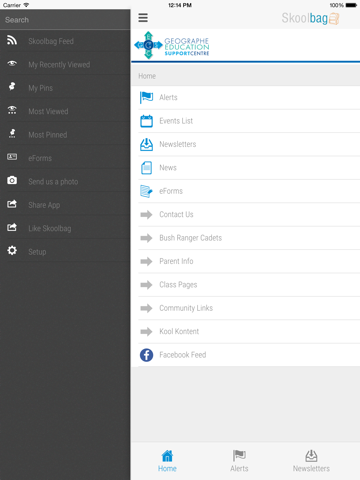Click the Search field in sidebar
This screenshot has height=480, width=360.
tap(65, 20)
